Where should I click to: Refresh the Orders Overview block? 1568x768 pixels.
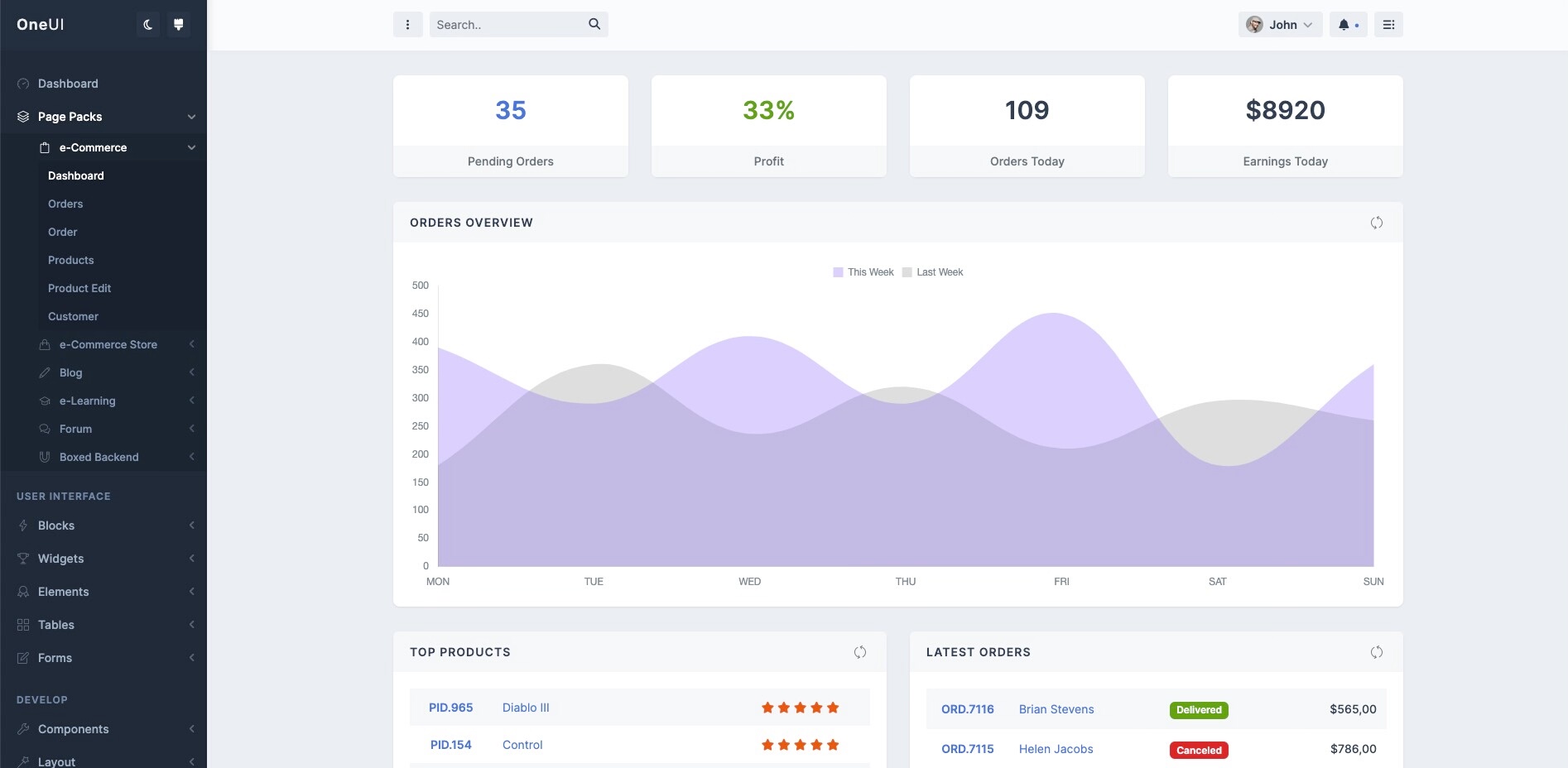click(1376, 223)
